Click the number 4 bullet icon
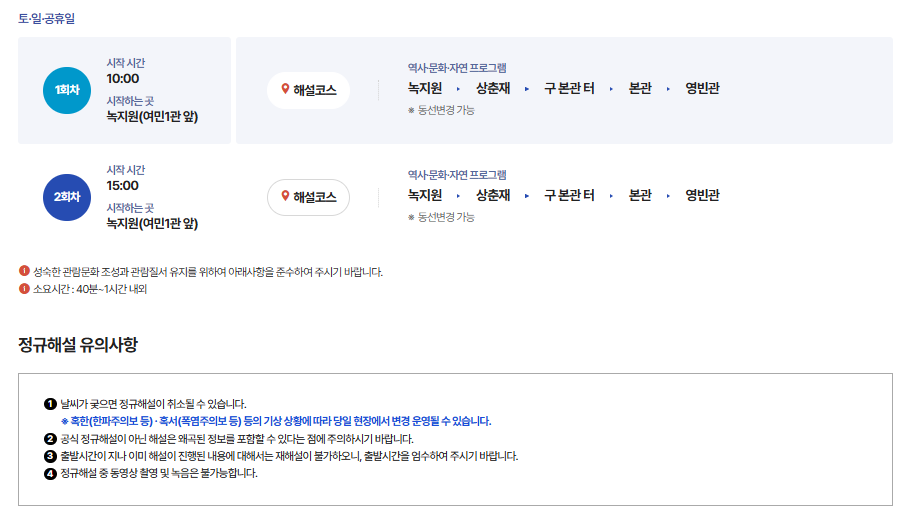Viewport: 911px width, 524px height. (51, 473)
